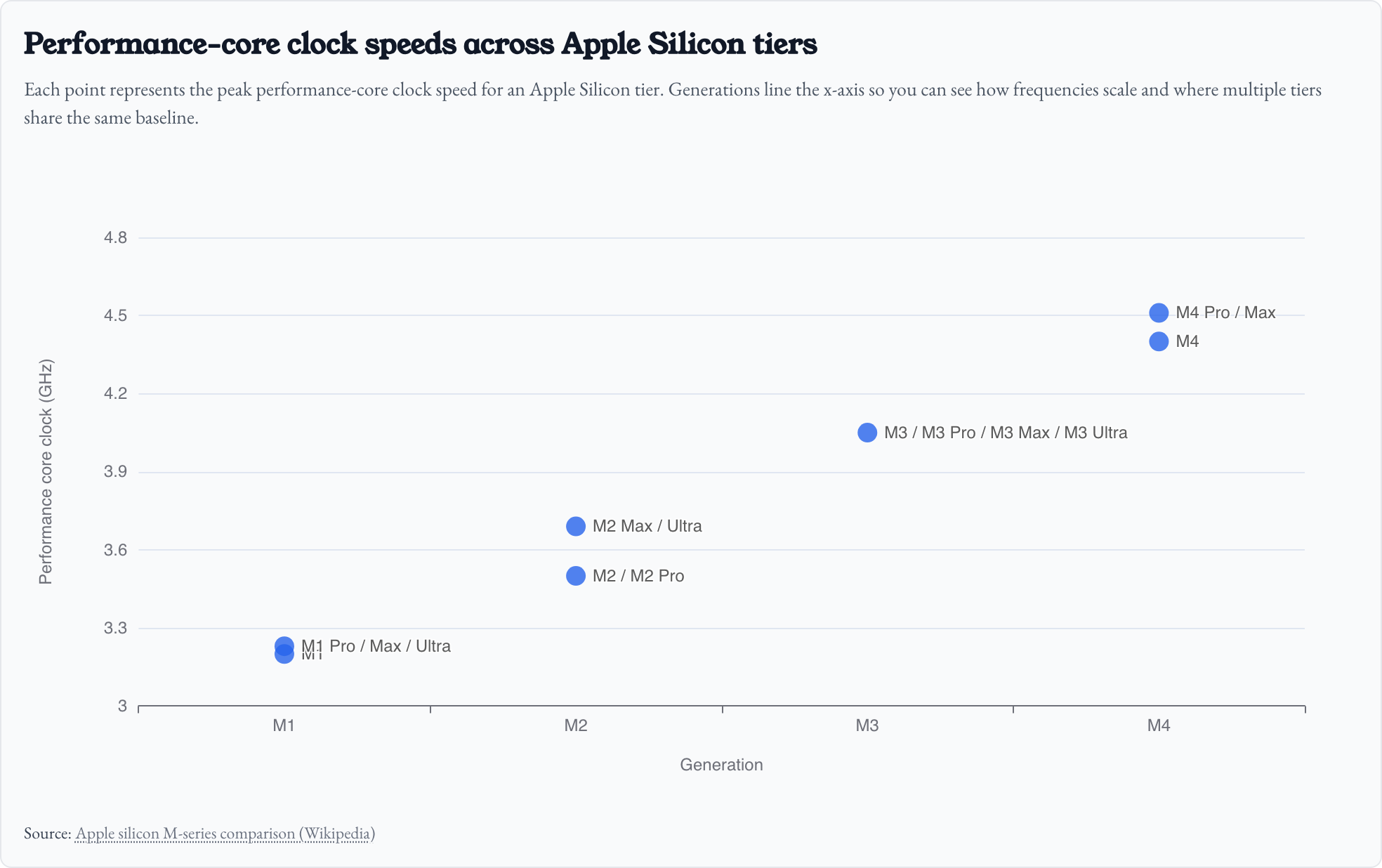Viewport: 1382px width, 868px height.
Task: Select the M2 Max / Ultra data point
Action: pos(576,526)
